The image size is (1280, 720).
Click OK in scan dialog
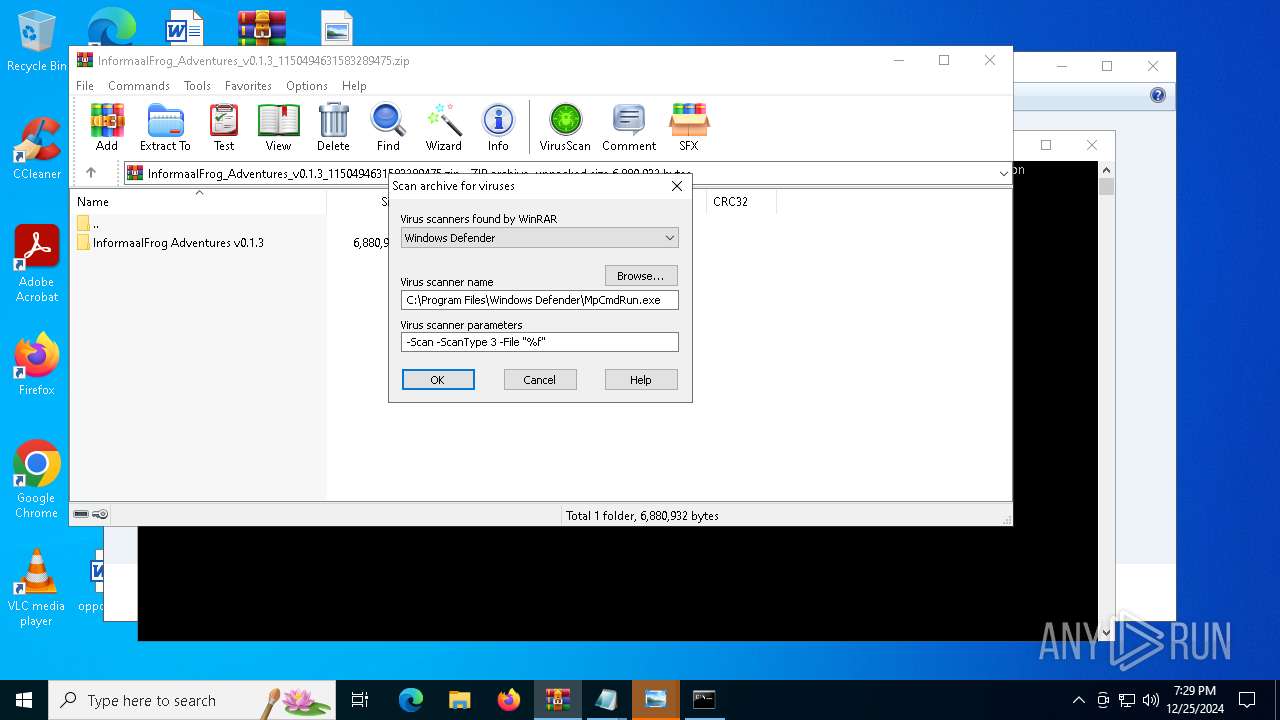pos(438,380)
